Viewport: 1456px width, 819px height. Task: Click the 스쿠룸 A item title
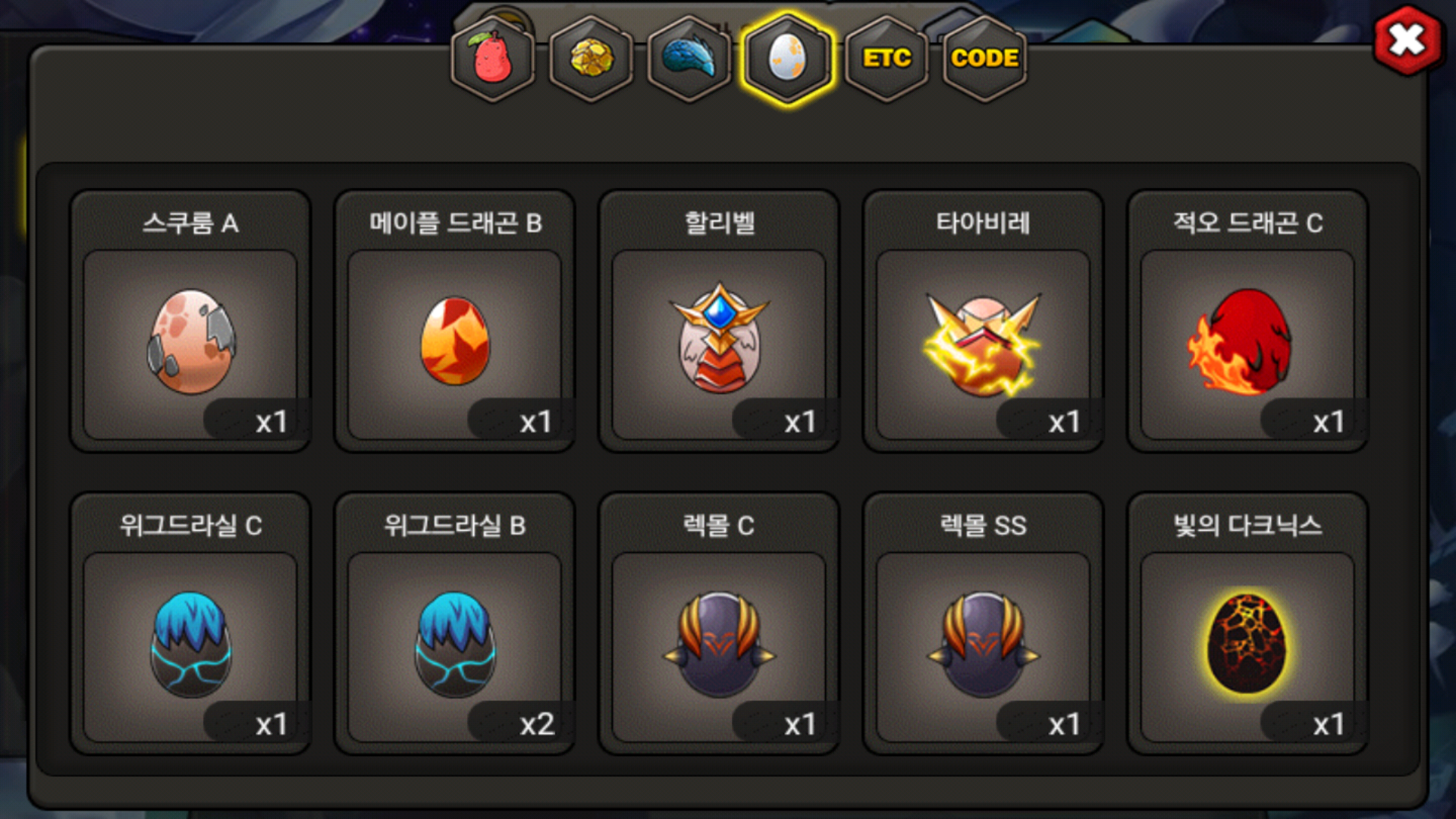[190, 223]
